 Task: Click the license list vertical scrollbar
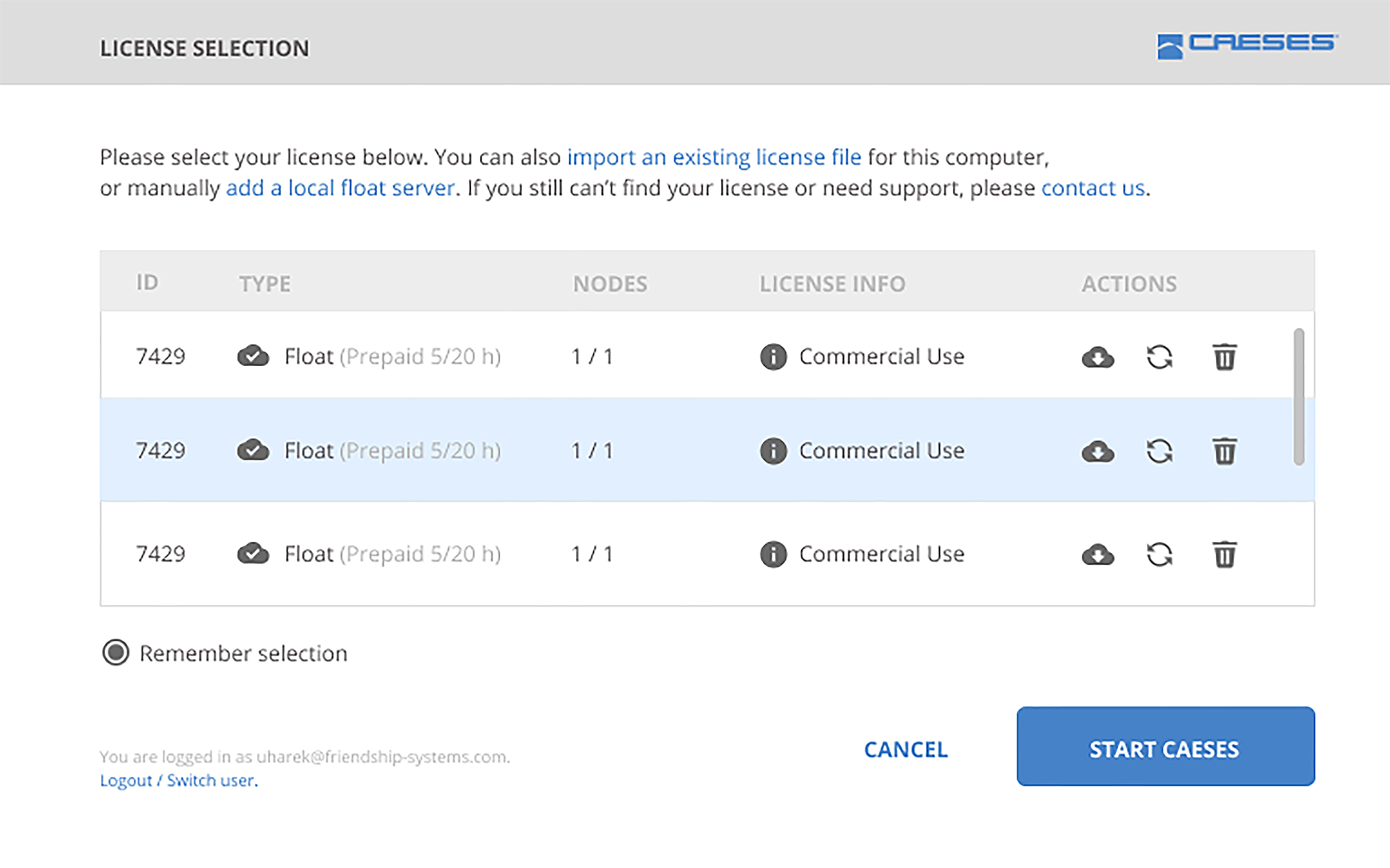tap(1299, 397)
